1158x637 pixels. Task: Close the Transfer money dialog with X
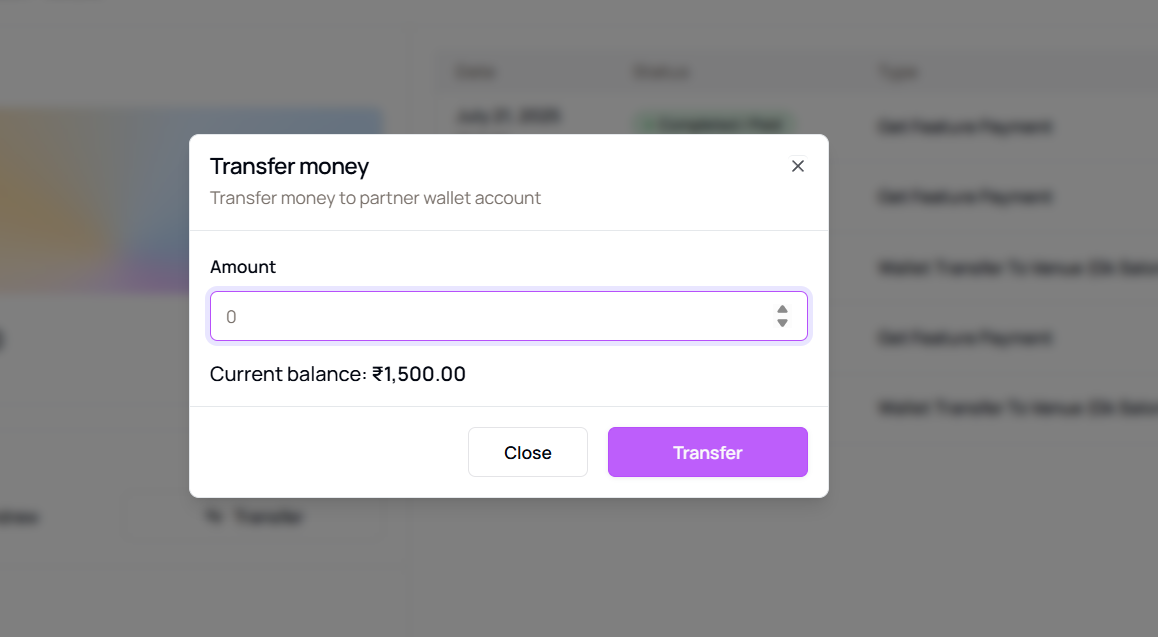coord(798,166)
